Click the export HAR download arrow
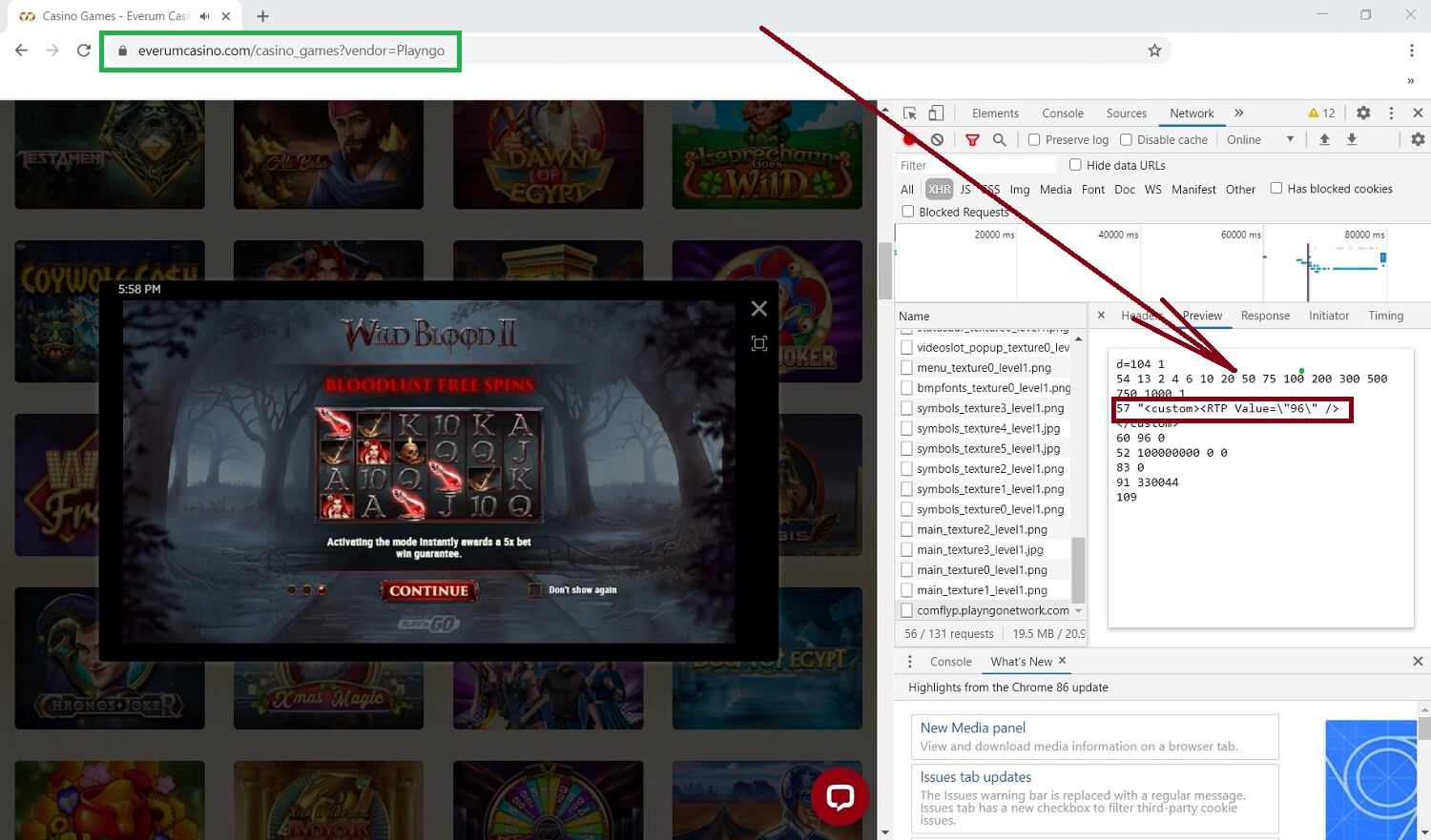This screenshot has height=840, width=1431. [x=1352, y=139]
